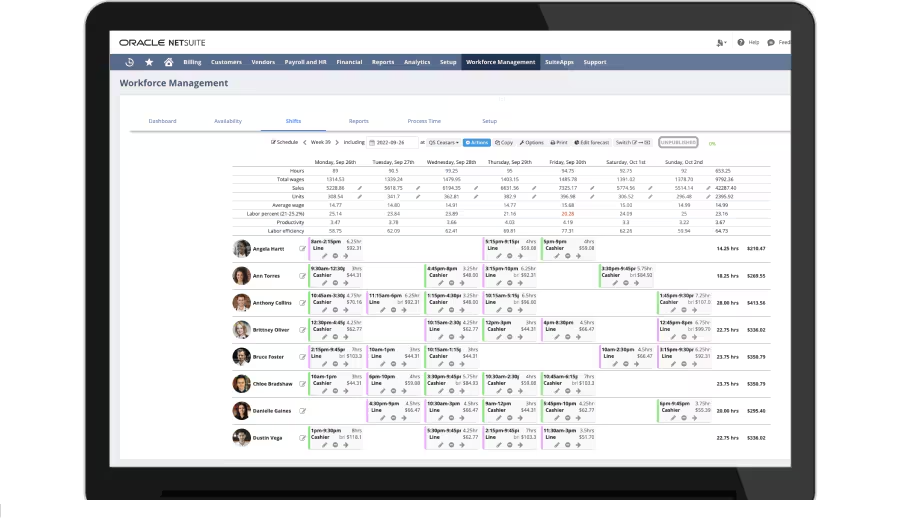Click Dustin Vega's profile photo
Image resolution: width=900 pixels, height=529 pixels.
[x=241, y=437]
